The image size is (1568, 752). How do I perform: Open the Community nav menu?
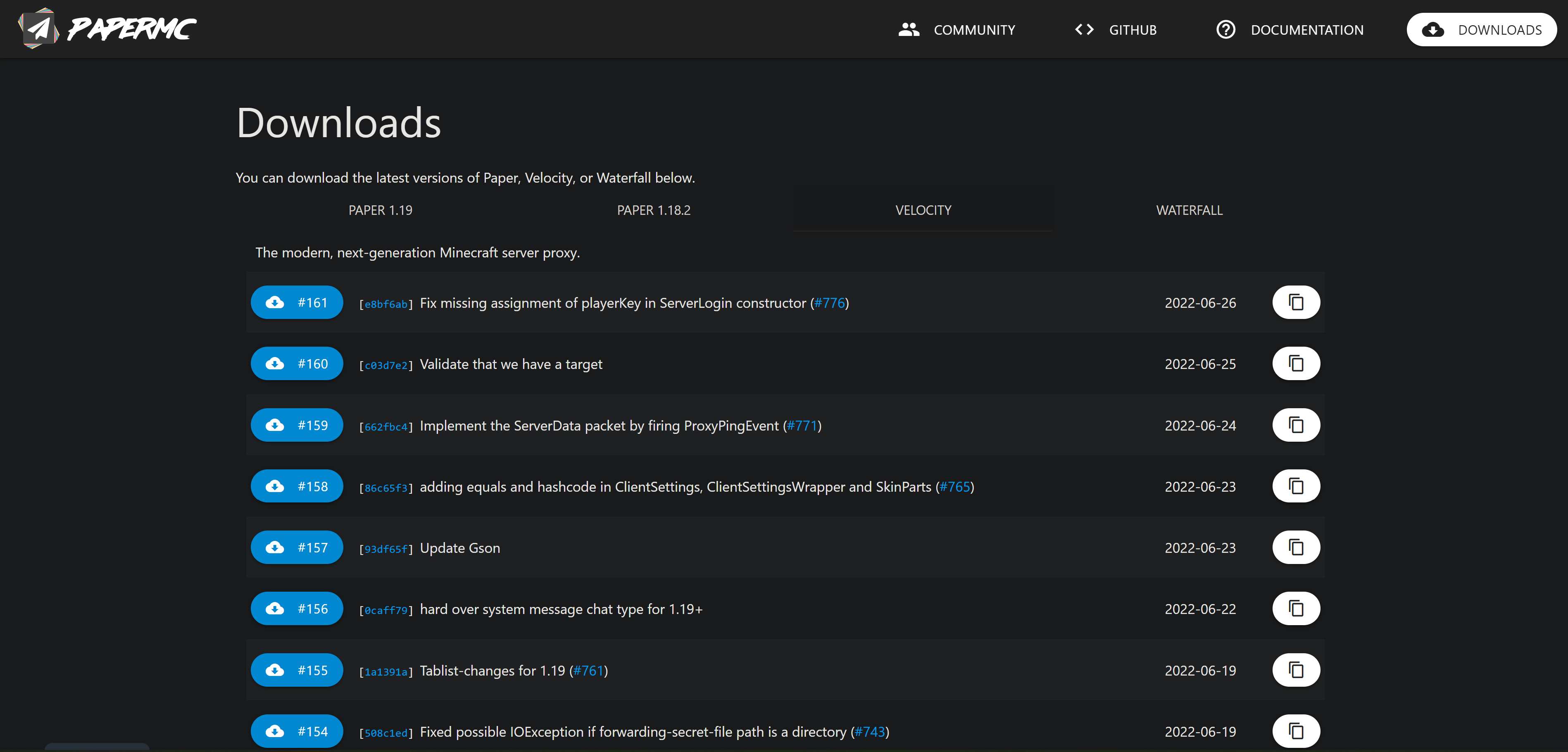[957, 30]
